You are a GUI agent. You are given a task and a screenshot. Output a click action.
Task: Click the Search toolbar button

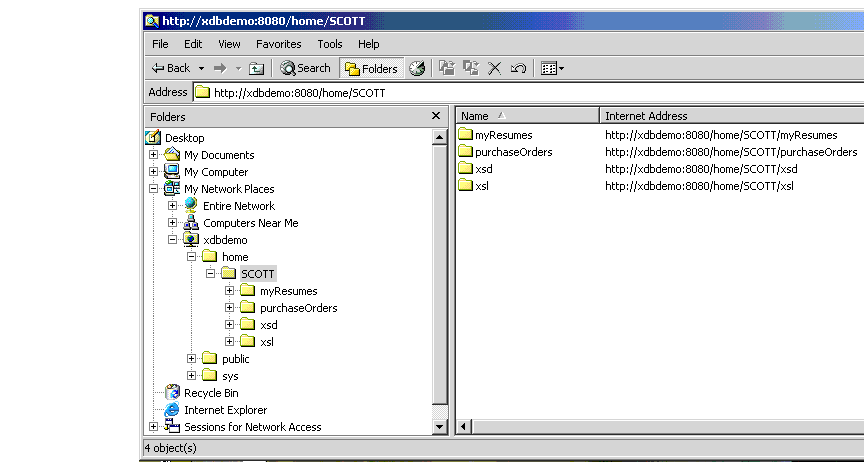pos(305,68)
